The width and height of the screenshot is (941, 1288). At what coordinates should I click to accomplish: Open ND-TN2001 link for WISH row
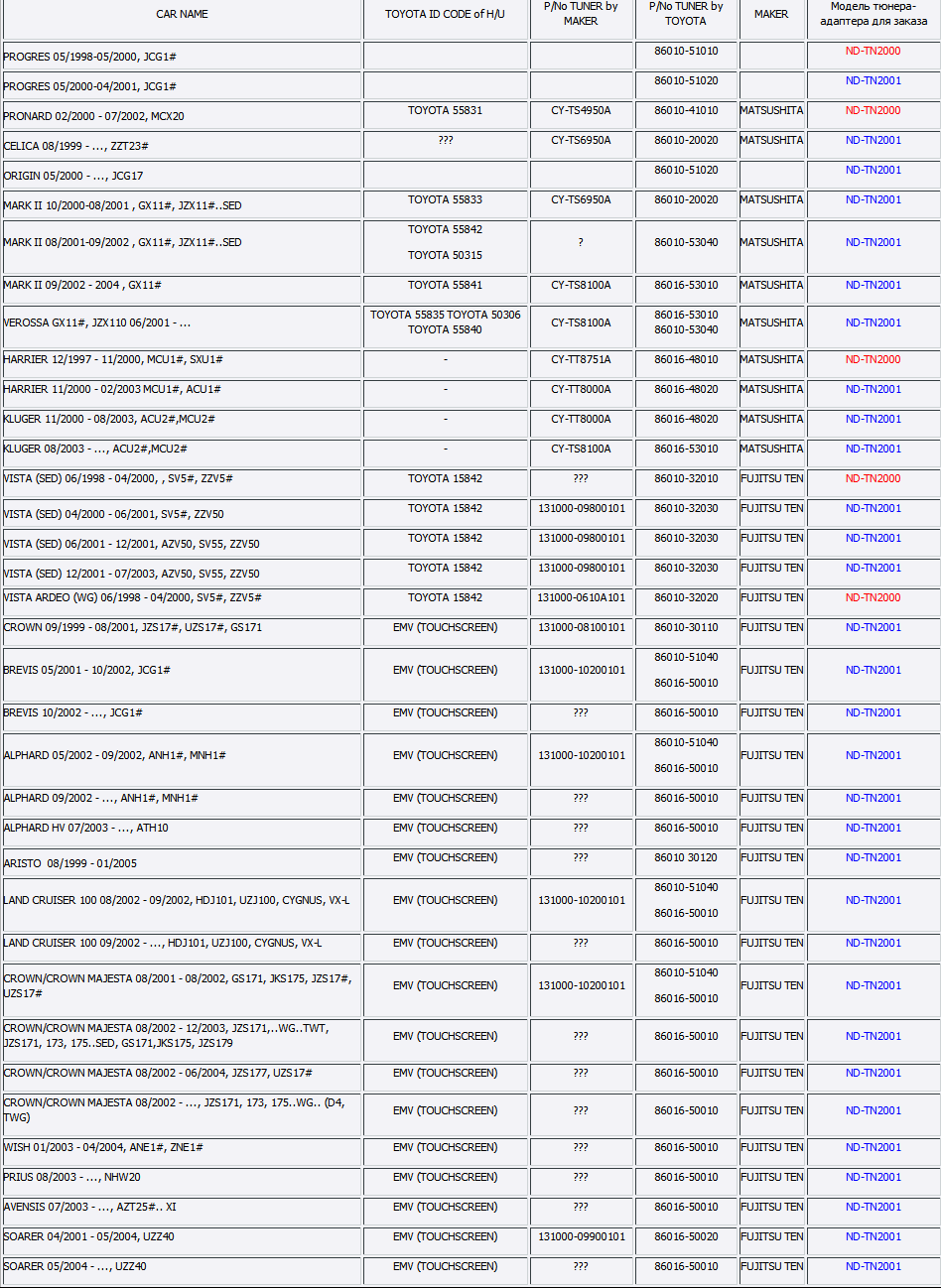873,1147
